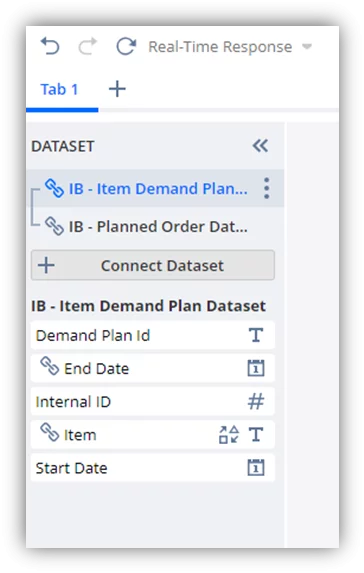Select the End Date field

(x=153, y=368)
